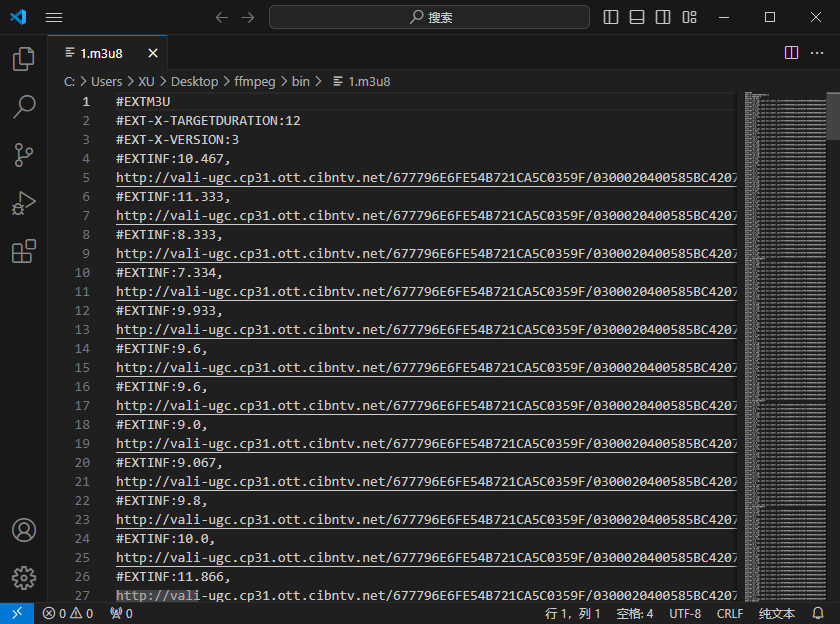Open the Source Control view

(23, 155)
